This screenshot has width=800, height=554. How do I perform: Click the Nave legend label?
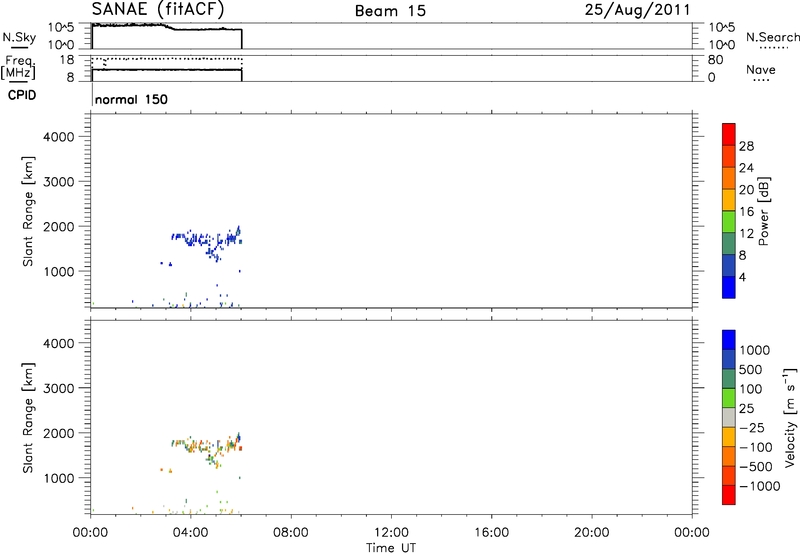(760, 70)
